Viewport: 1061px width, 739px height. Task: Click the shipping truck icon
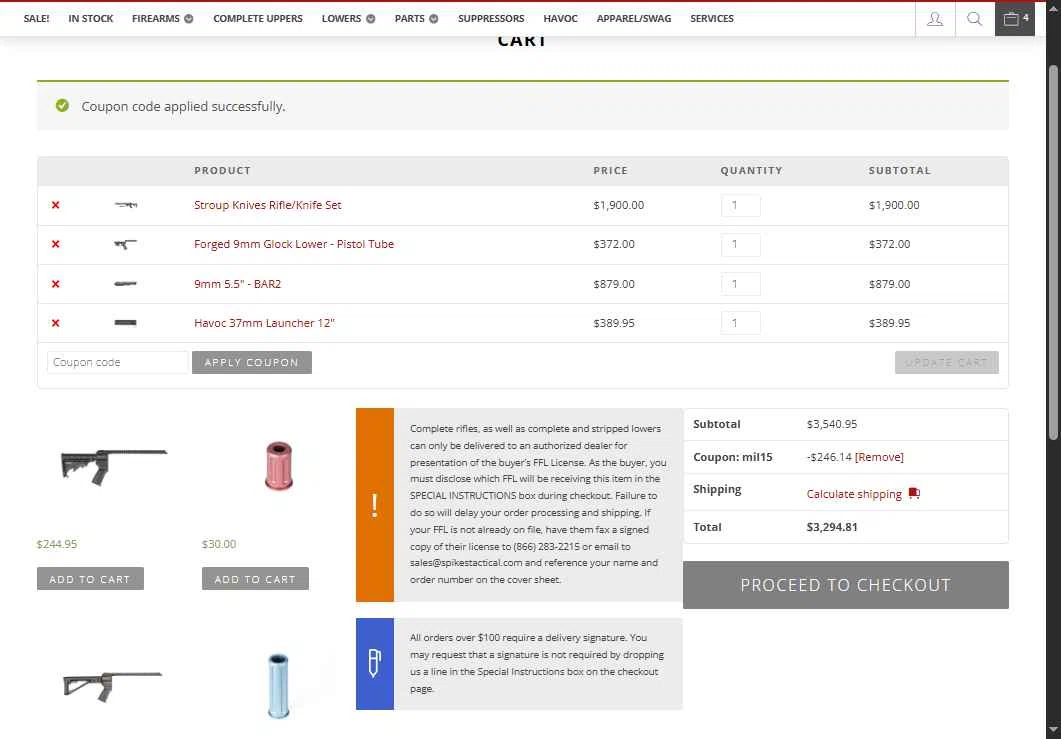click(x=914, y=493)
